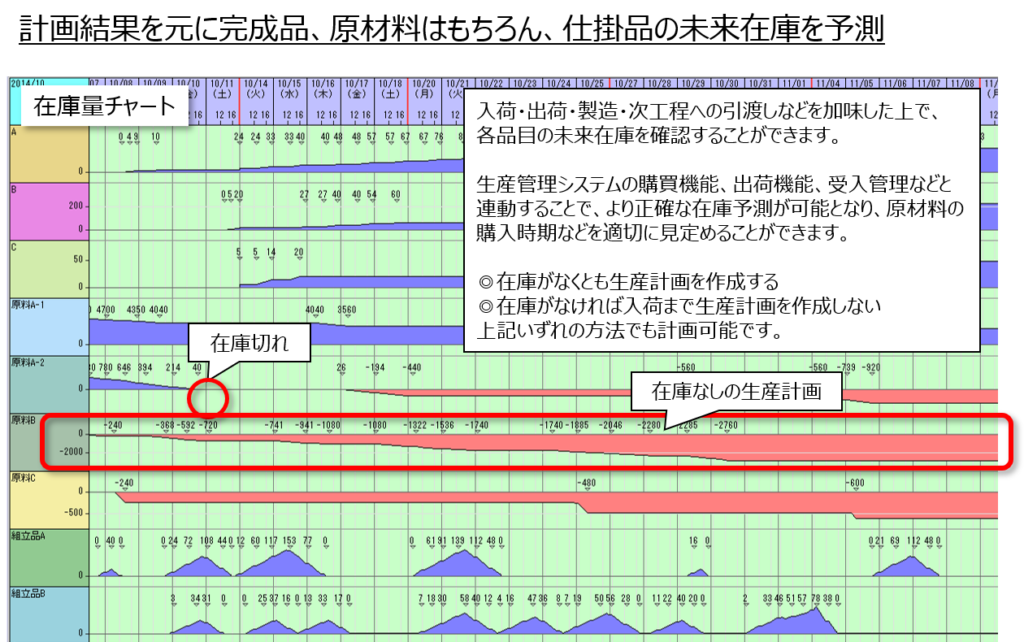Click the -600 value marker in 原料C row
1024x642 pixels.
point(854,482)
